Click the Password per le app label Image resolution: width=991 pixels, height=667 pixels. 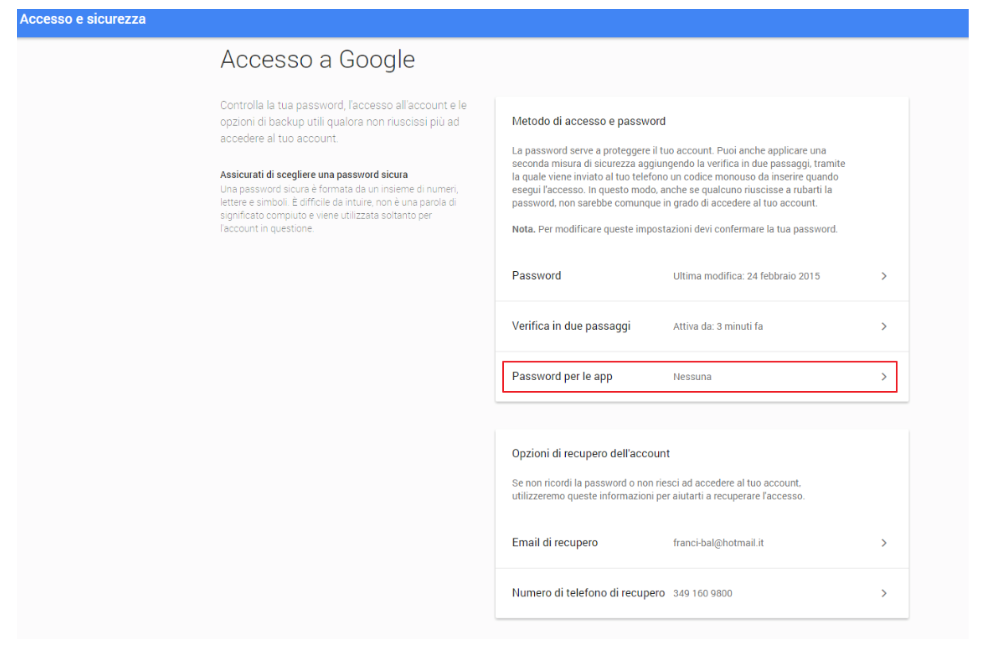click(562, 377)
